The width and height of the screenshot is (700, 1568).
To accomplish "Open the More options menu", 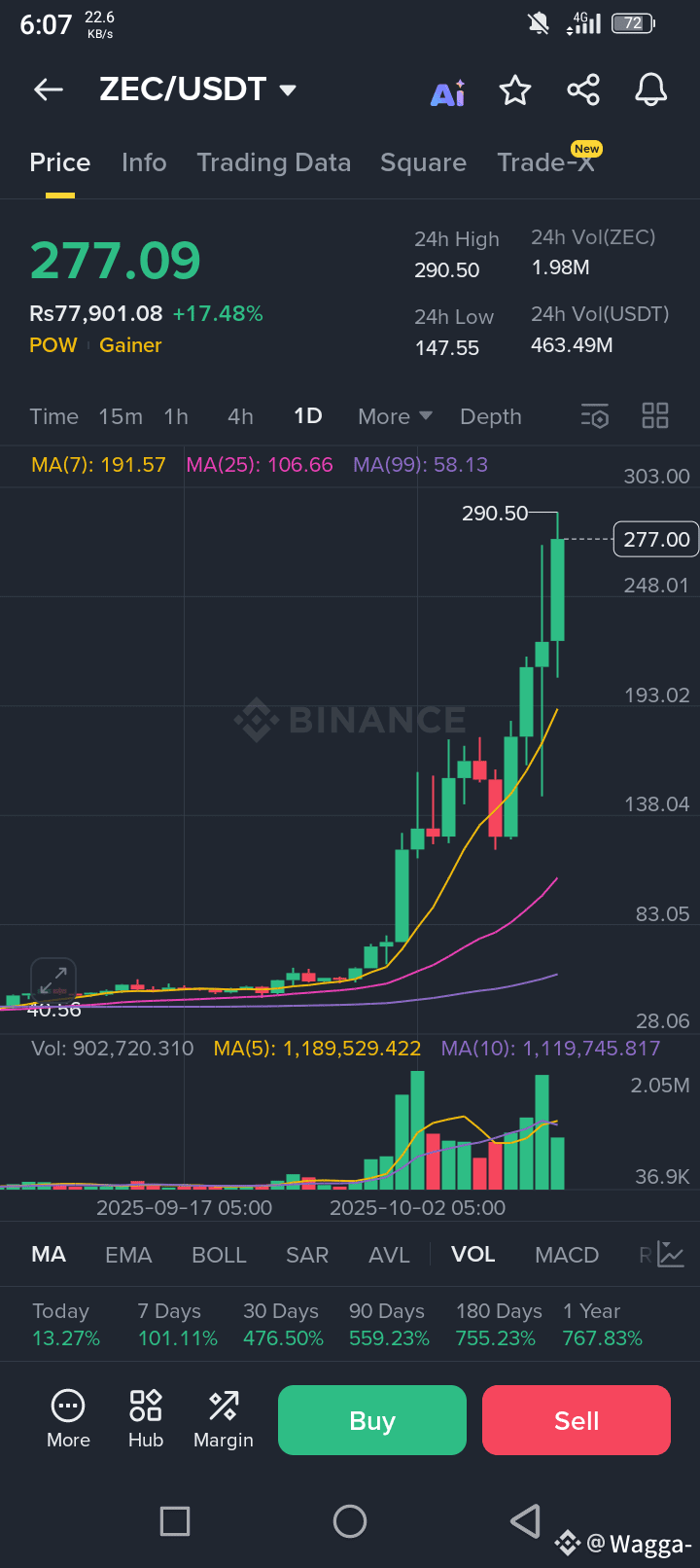I will coord(68,1418).
